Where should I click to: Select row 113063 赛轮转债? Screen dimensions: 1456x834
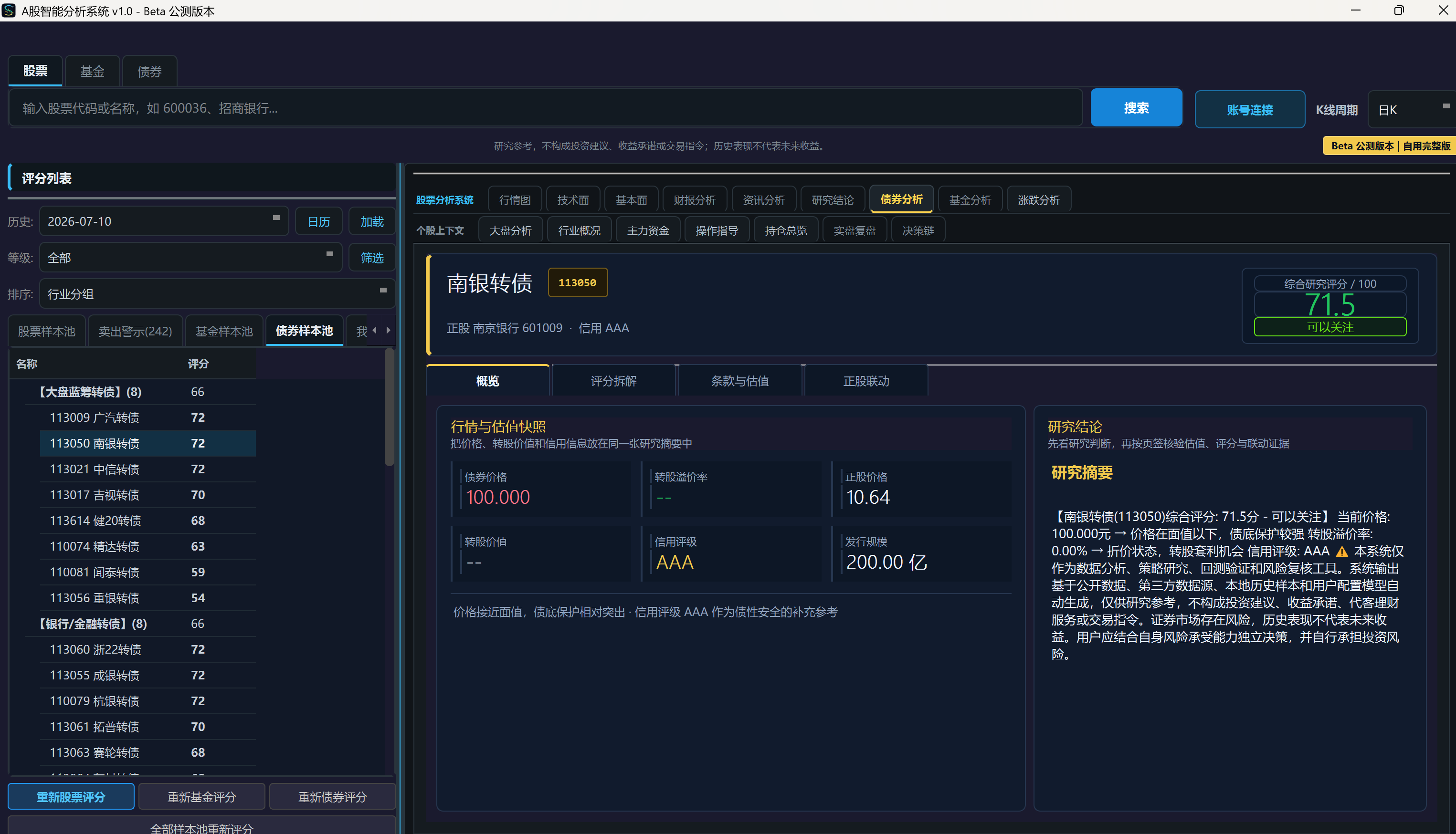(148, 753)
